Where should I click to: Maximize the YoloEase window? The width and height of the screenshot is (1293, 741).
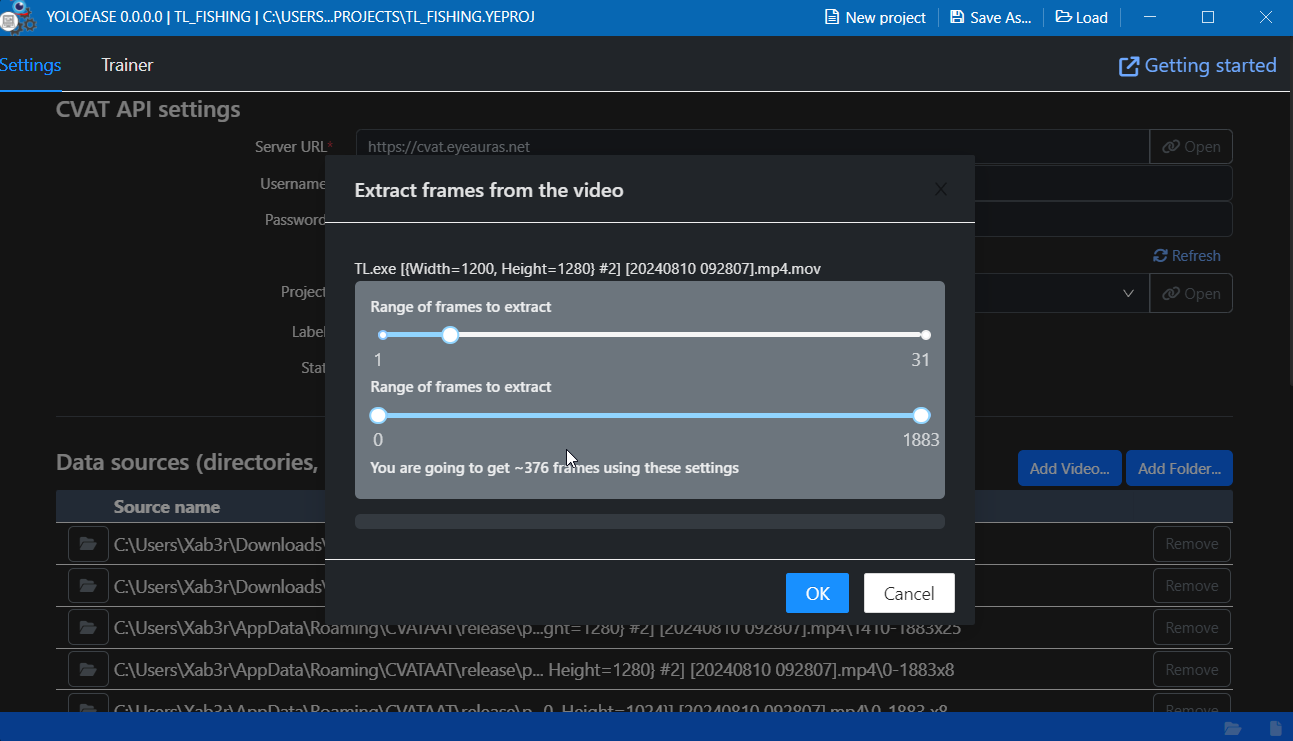(1207, 17)
